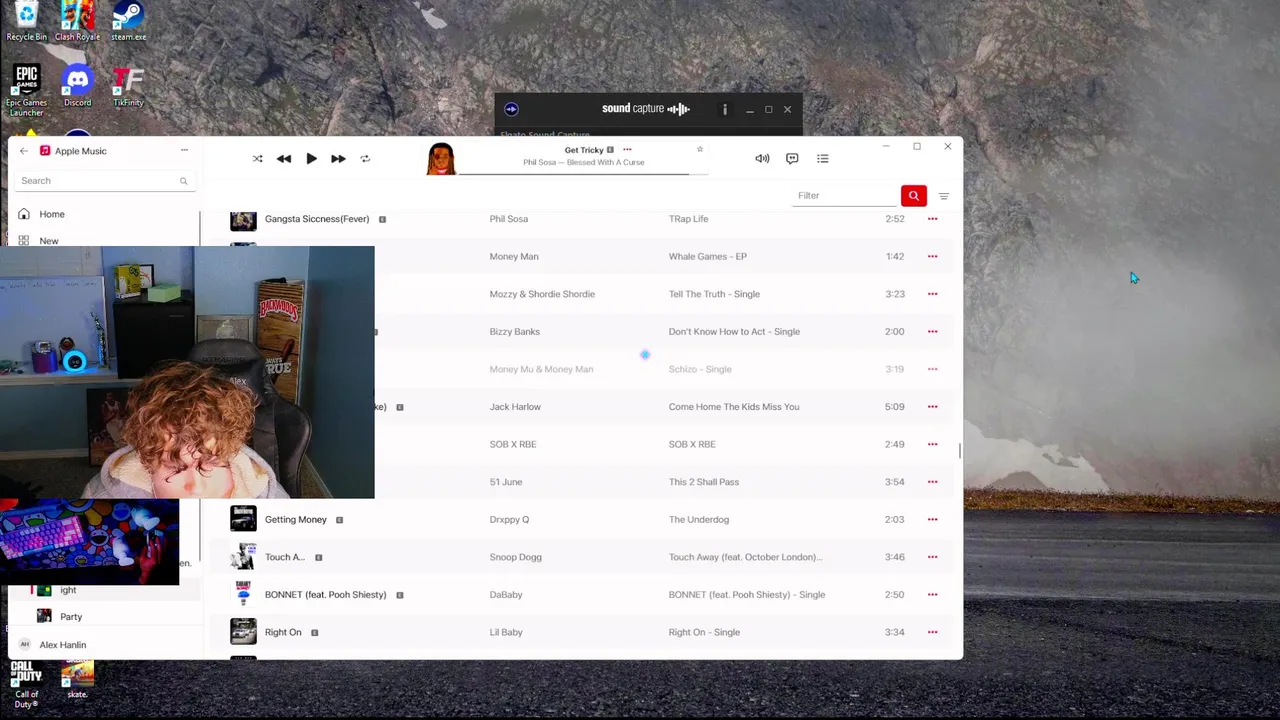Open more options for SOB X RBE row

click(x=932, y=444)
